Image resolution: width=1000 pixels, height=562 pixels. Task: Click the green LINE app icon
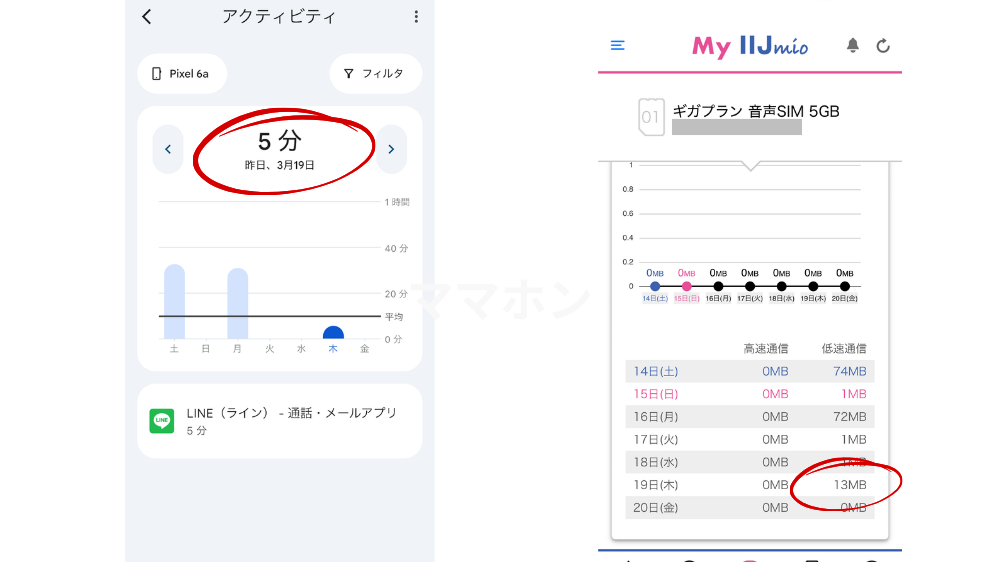coord(161,421)
